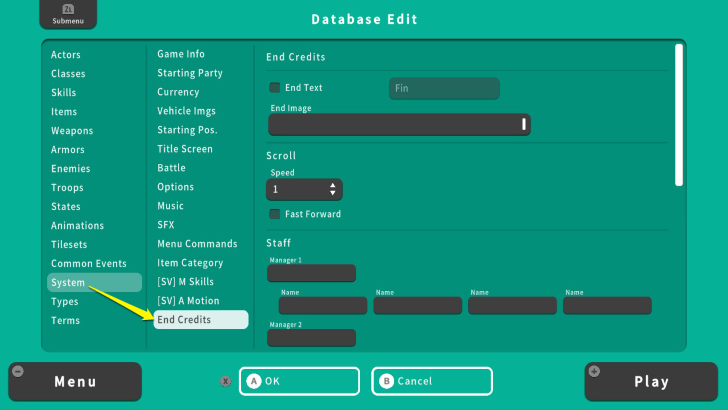728x410 pixels.
Task: Open Music settings
Action: 170,206
